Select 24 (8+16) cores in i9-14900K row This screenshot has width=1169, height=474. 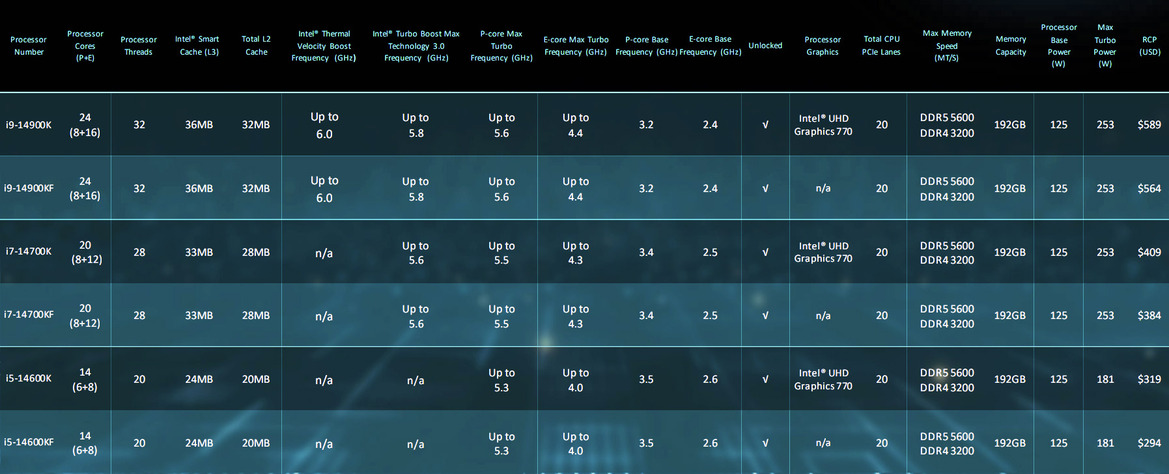pos(85,125)
